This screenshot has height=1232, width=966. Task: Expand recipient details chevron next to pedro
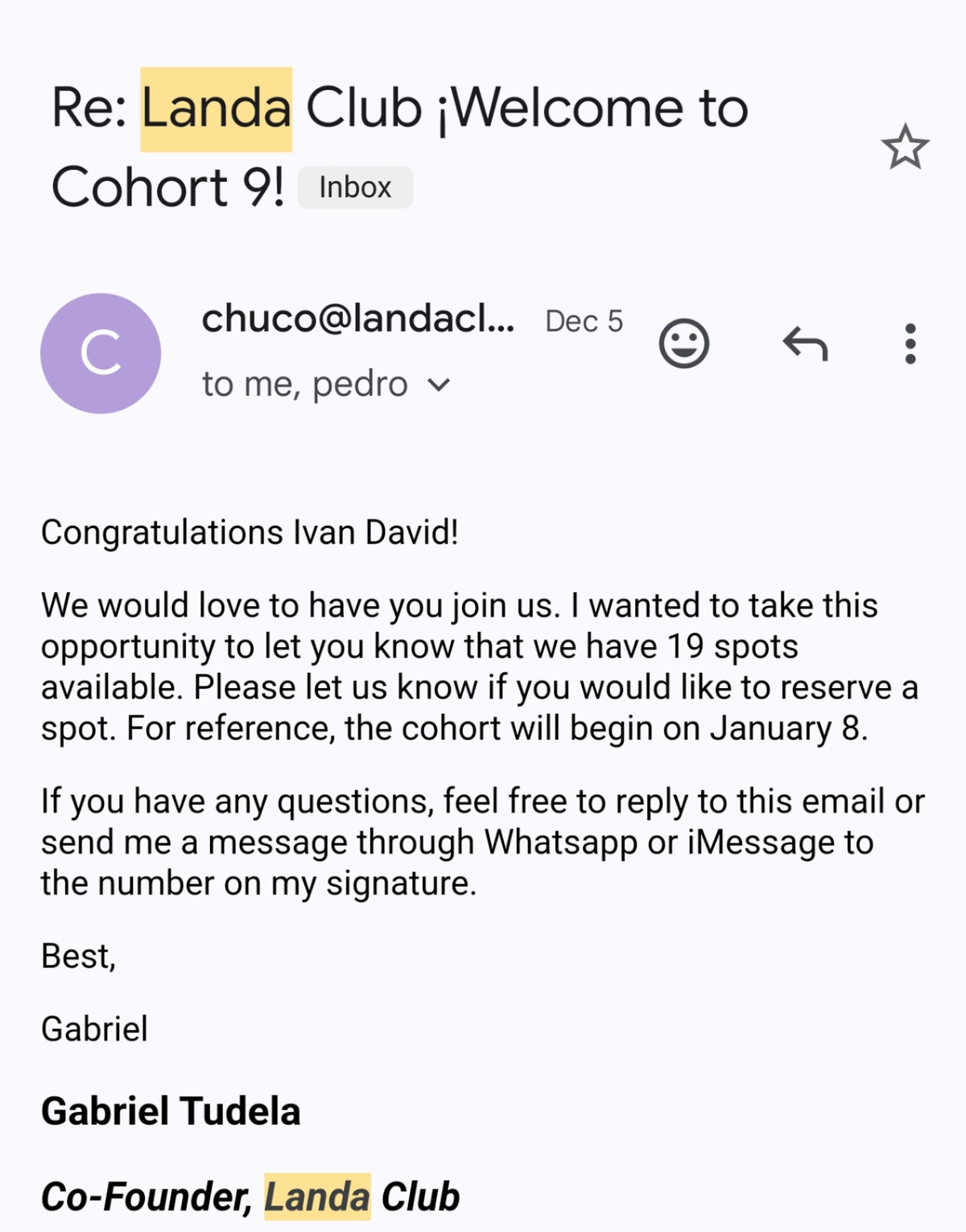[x=439, y=385]
